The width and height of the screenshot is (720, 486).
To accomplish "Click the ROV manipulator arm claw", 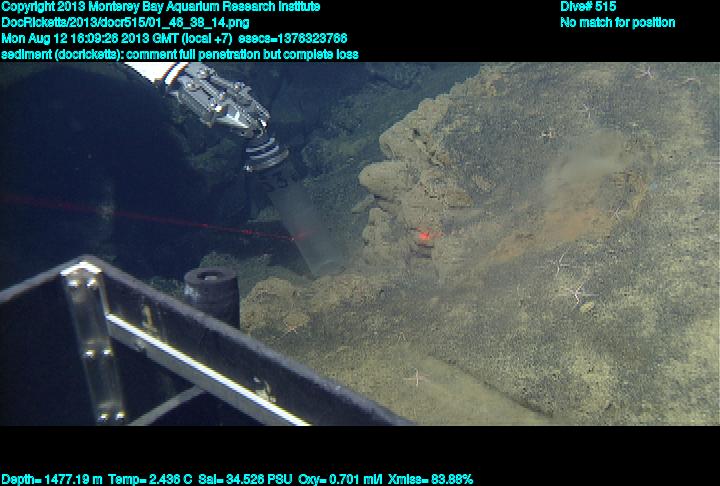I will (x=220, y=101).
